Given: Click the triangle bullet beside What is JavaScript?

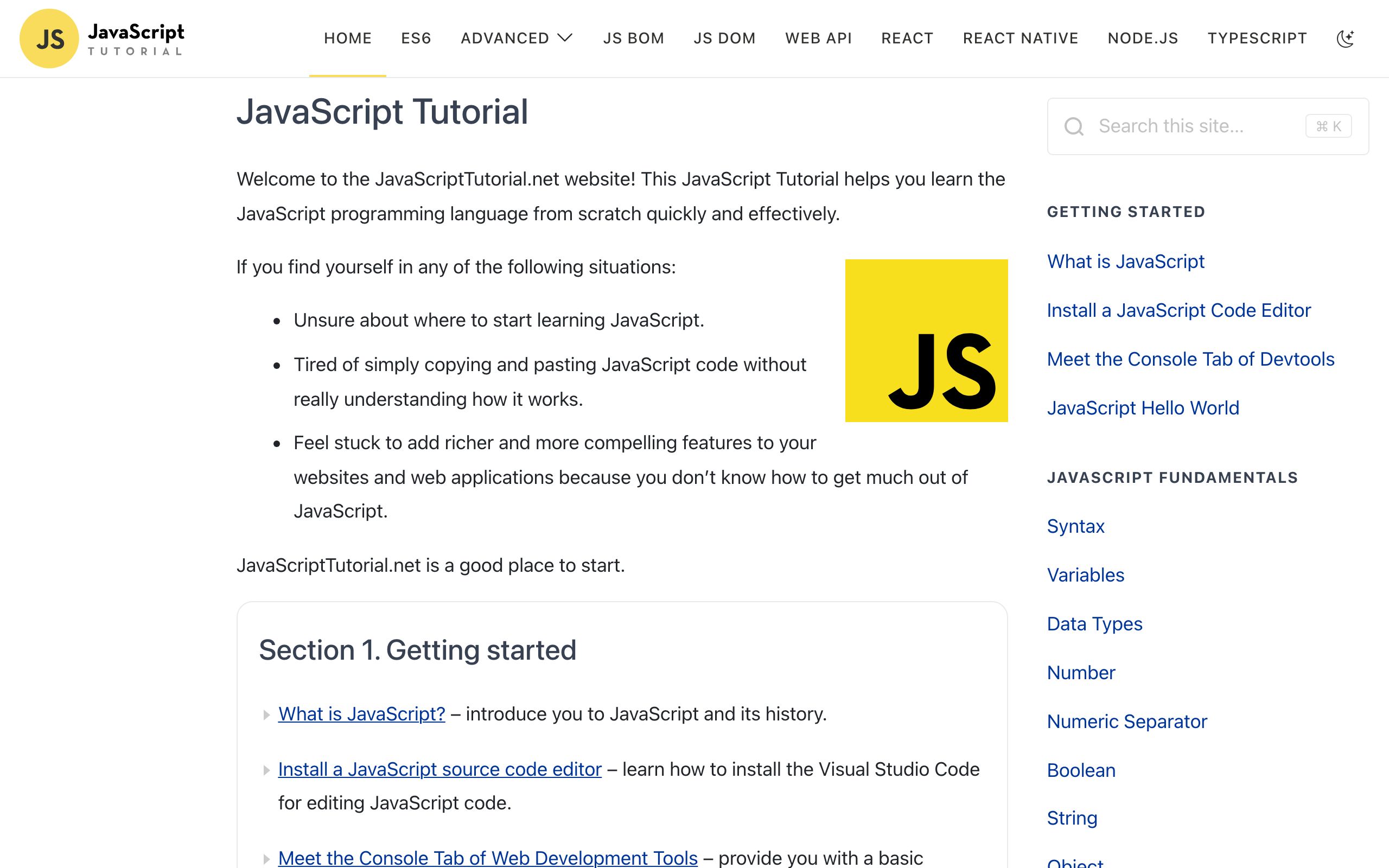Looking at the screenshot, I should tap(266, 714).
